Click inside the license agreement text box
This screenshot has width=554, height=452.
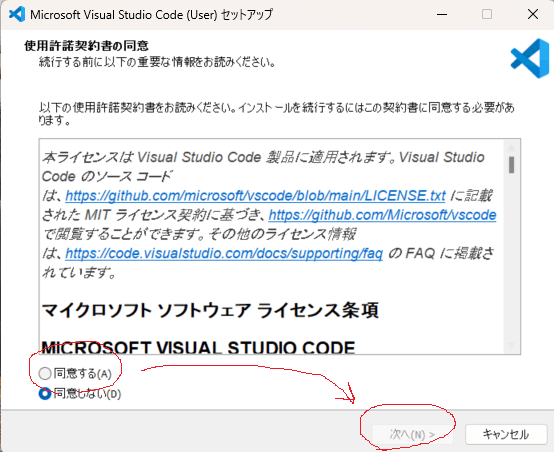click(272, 246)
